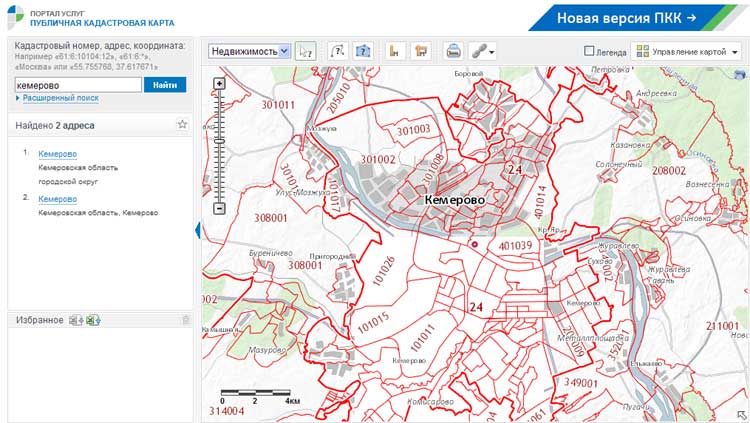This screenshot has height=423, width=750.
Task: Select the identify-object cursor tool
Action: (x=306, y=51)
